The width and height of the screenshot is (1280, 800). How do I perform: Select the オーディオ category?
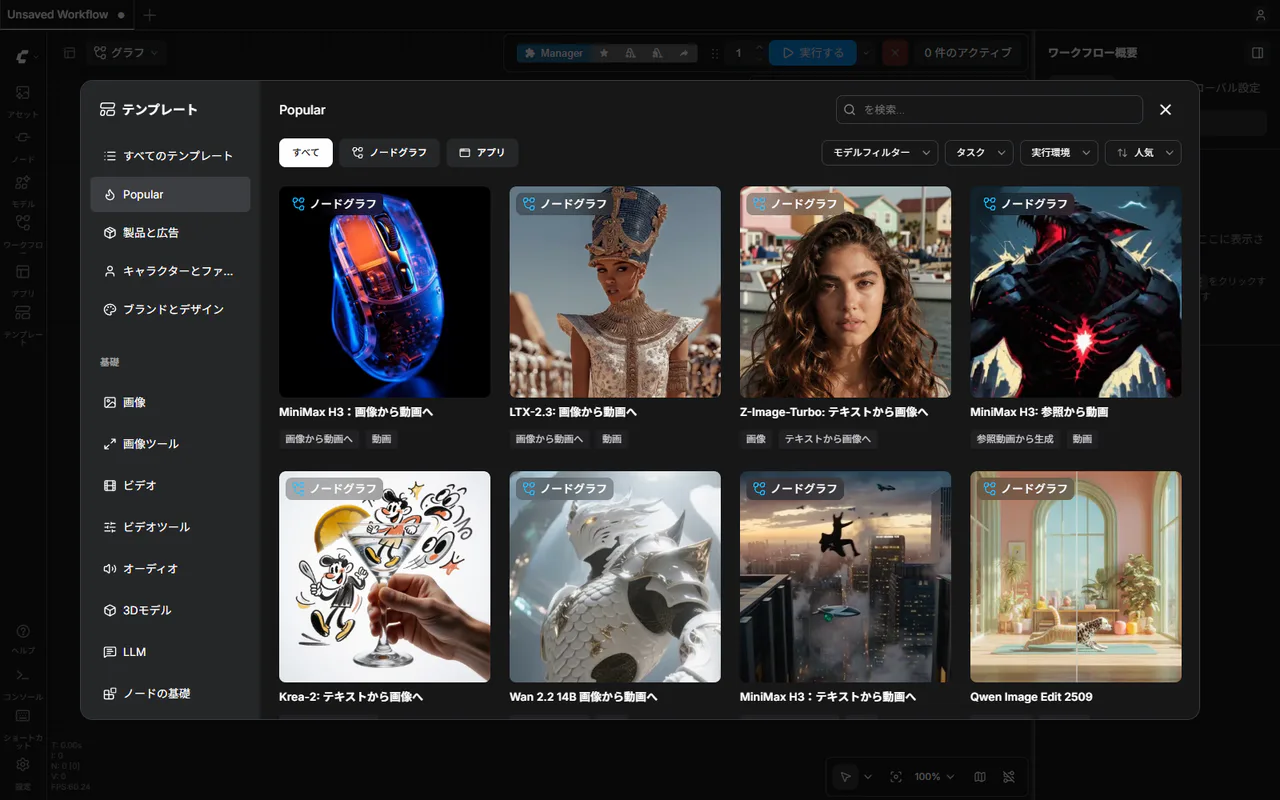(170, 569)
